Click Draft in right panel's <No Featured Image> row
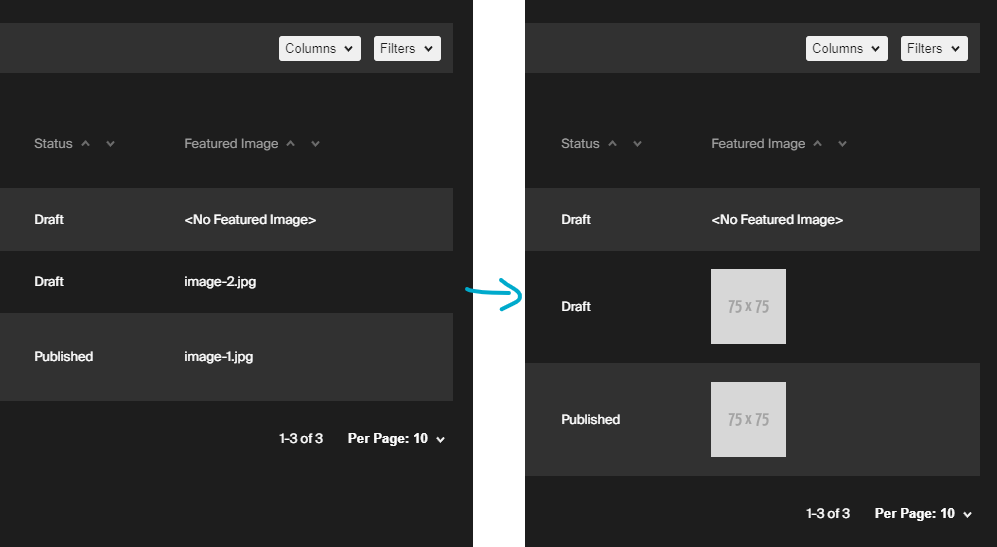 point(576,219)
